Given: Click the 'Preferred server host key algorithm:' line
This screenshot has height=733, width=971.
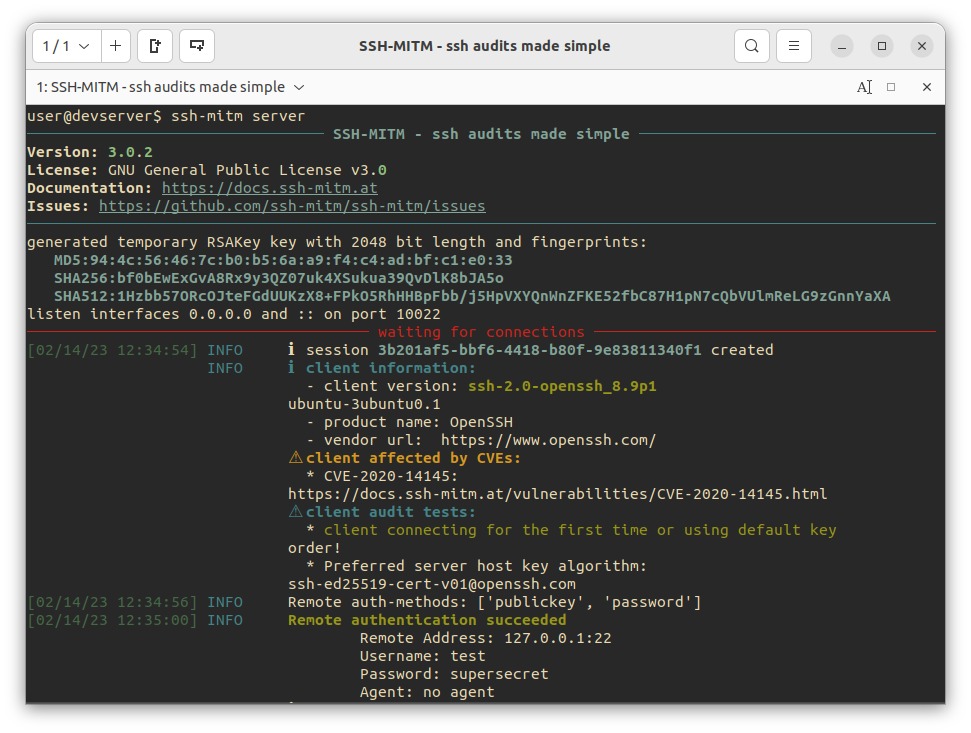Looking at the screenshot, I should click(x=476, y=566).
